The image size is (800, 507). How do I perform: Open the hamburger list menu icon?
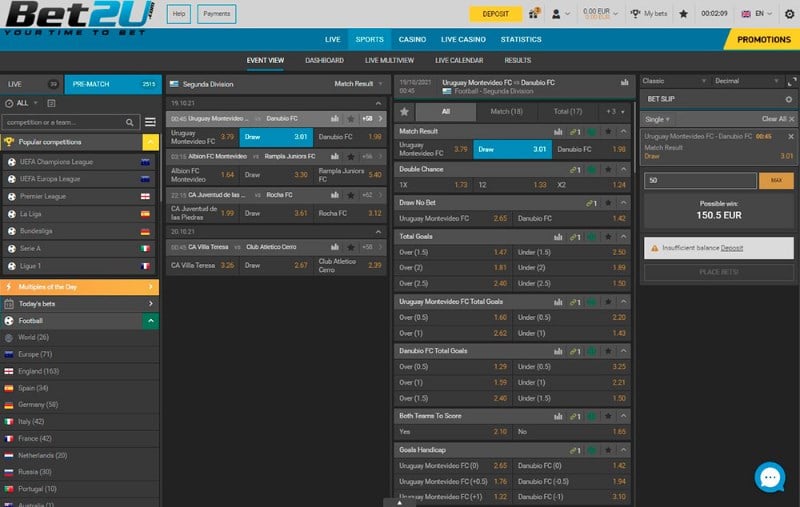click(150, 122)
